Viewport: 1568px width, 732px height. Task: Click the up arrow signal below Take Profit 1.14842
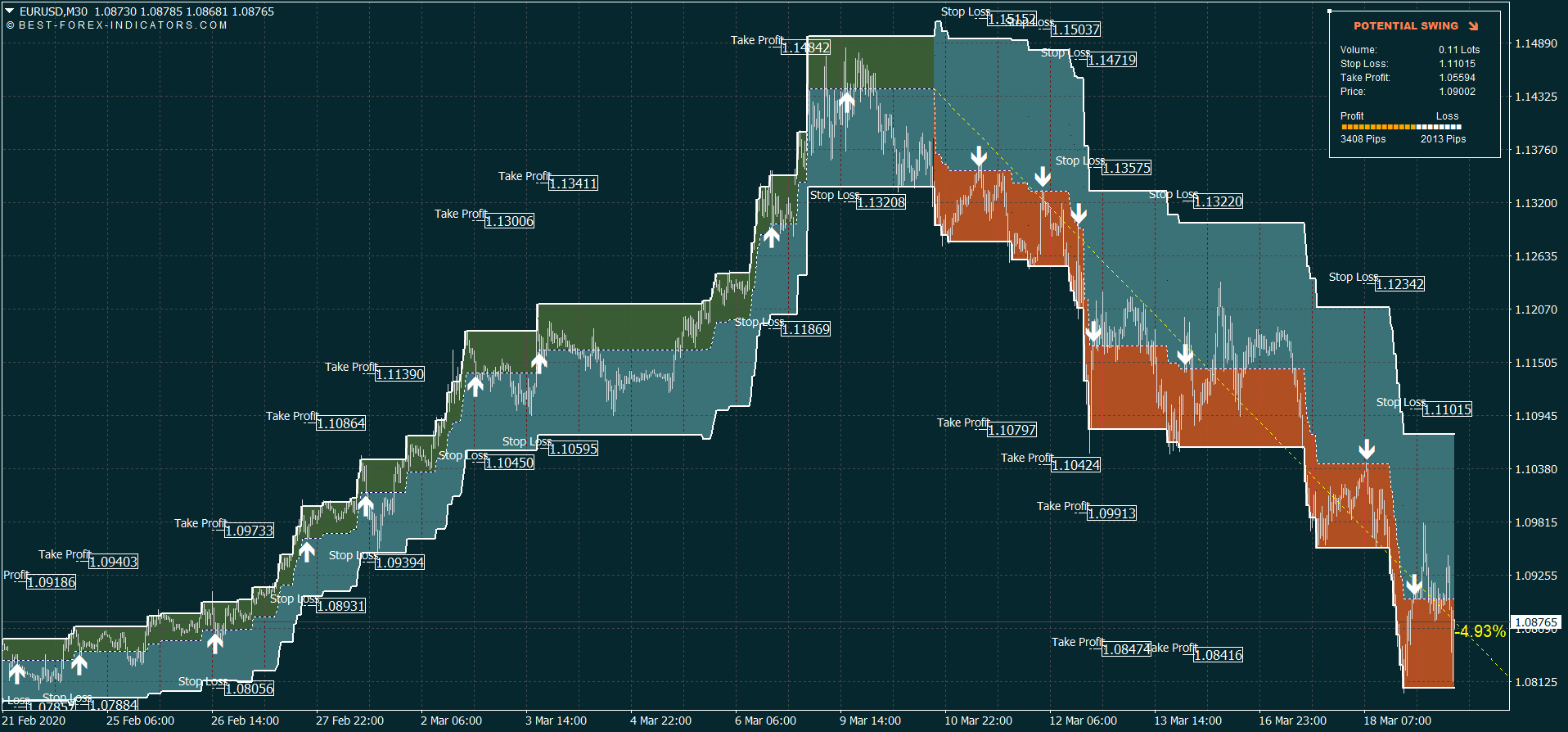[x=846, y=102]
